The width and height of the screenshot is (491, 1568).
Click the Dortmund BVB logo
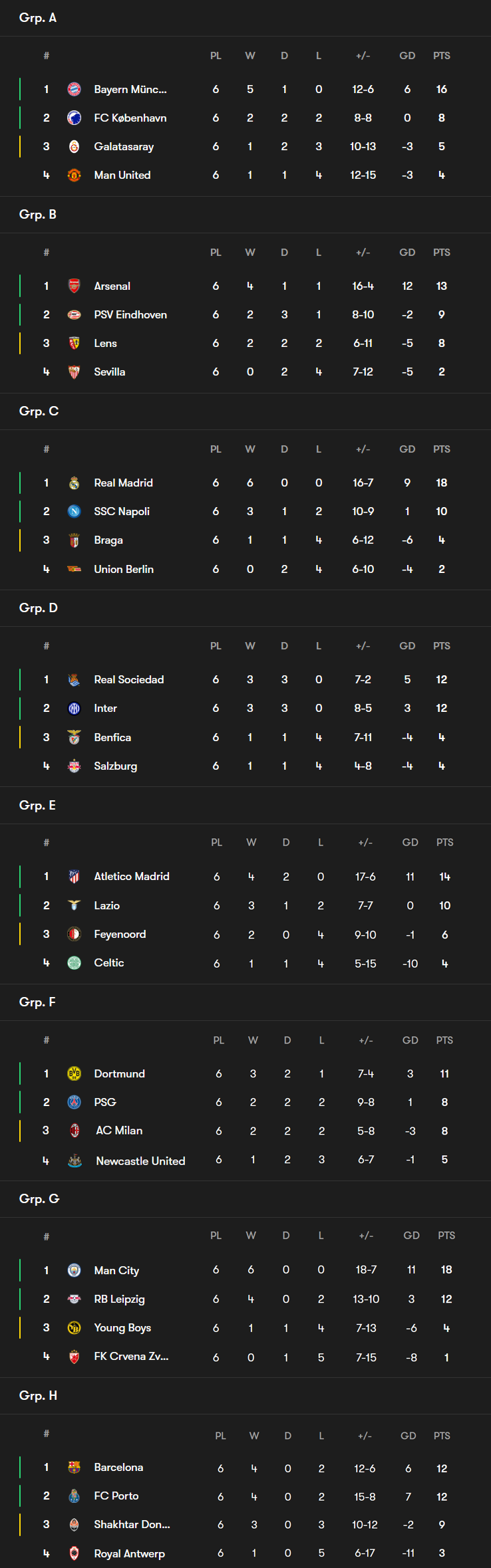(75, 1073)
